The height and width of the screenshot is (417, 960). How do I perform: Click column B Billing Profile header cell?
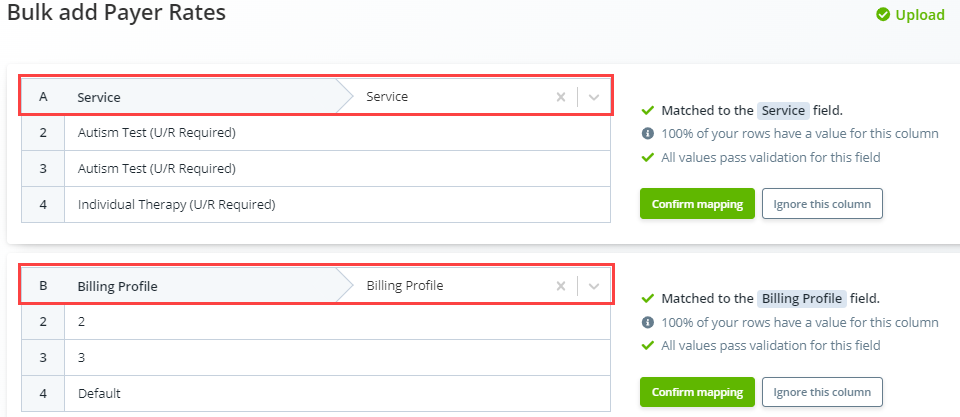click(180, 286)
